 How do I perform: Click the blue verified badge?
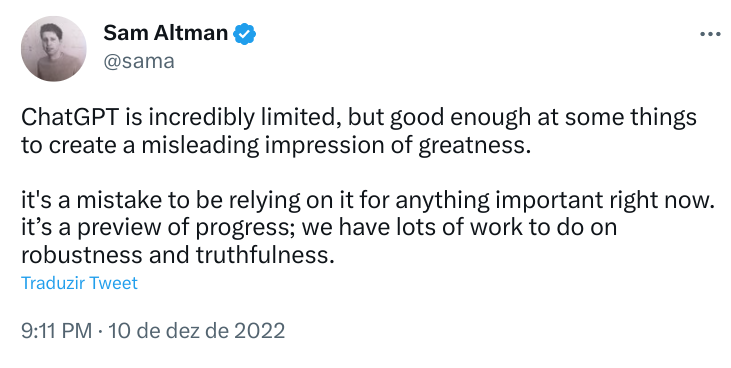tap(244, 34)
